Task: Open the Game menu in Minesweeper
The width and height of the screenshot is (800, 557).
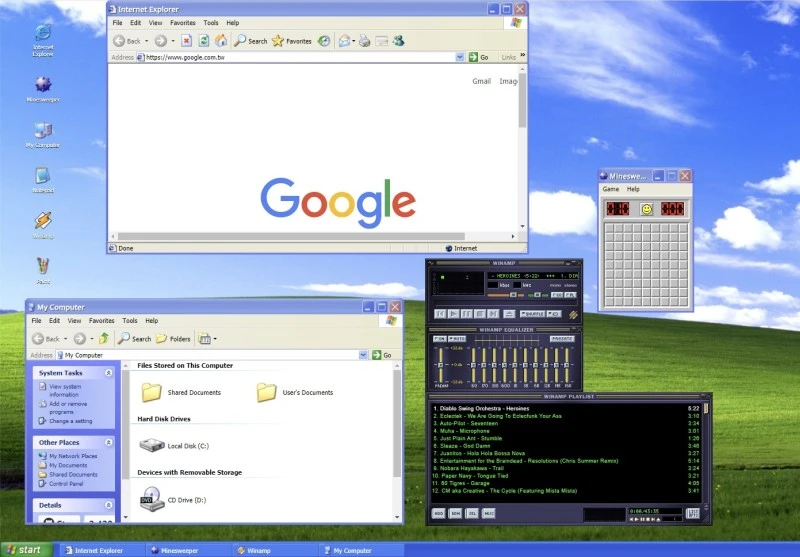Action: [611, 189]
